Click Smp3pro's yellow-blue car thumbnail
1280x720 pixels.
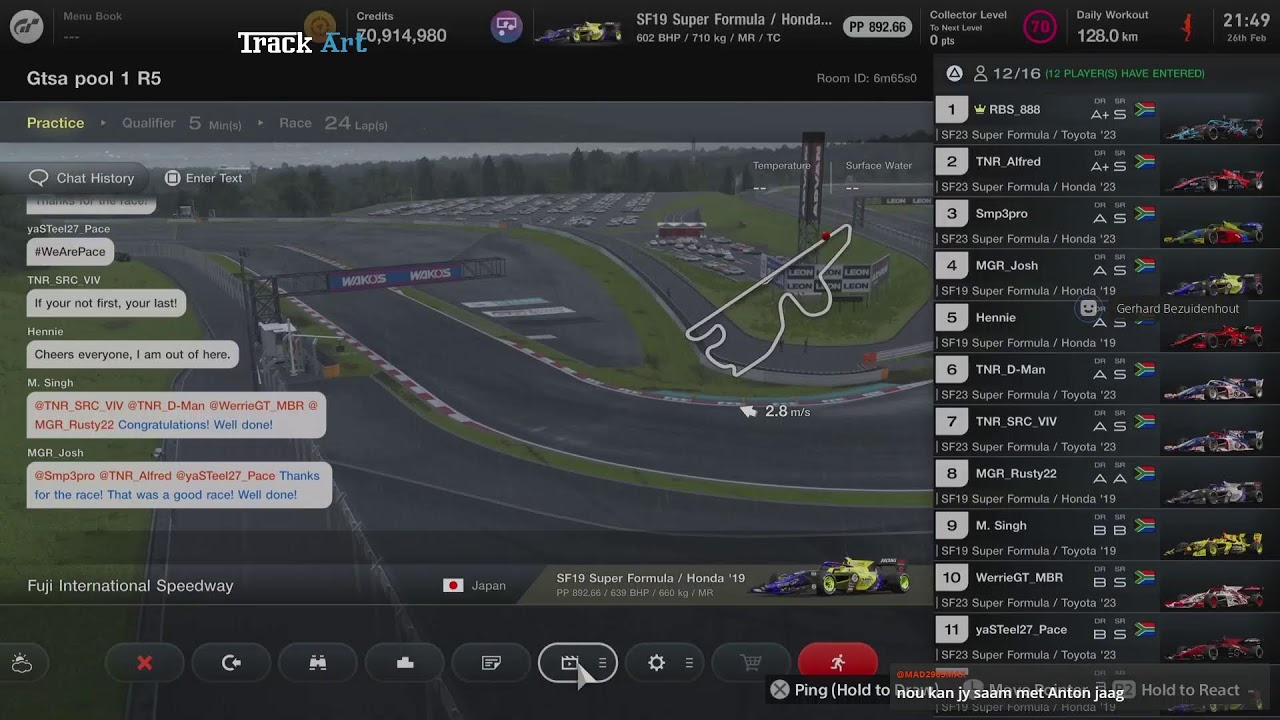[x=1214, y=231]
